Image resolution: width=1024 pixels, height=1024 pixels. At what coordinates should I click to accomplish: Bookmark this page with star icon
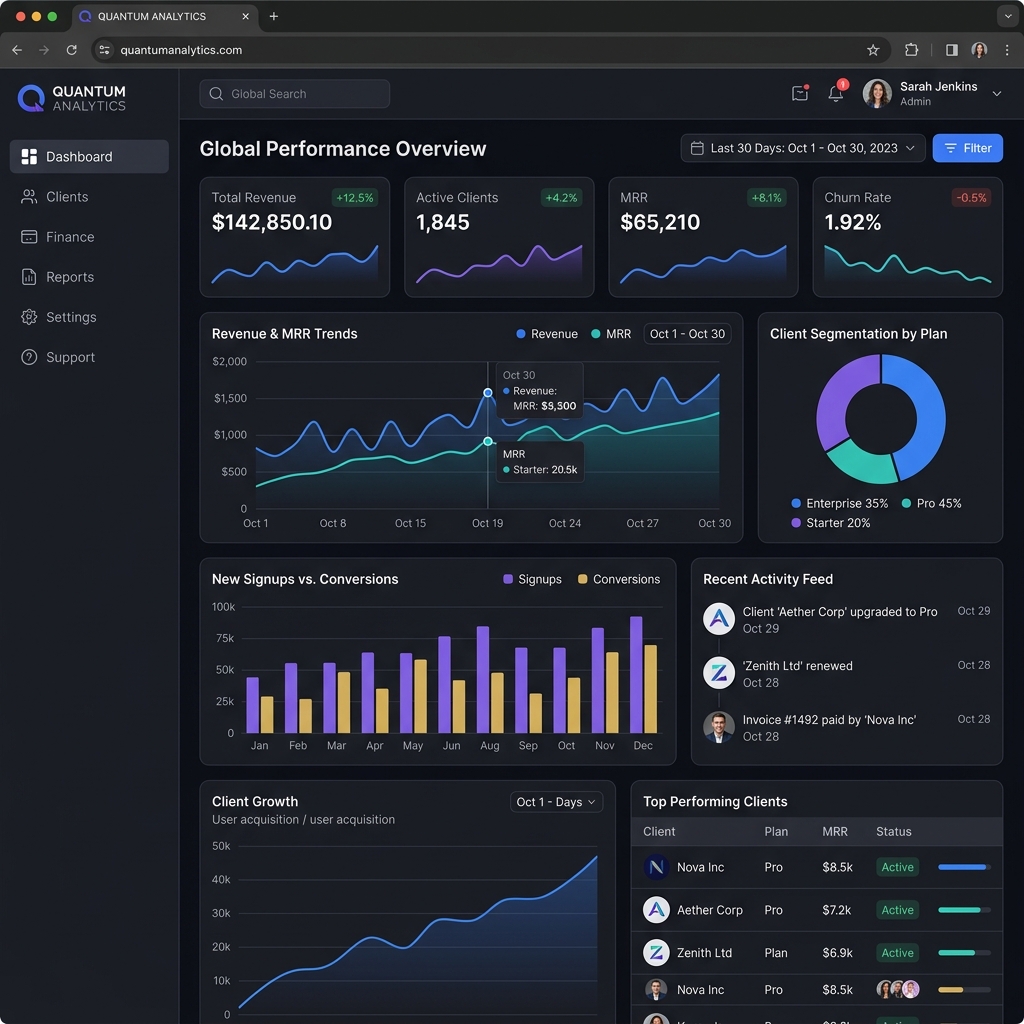(x=873, y=50)
